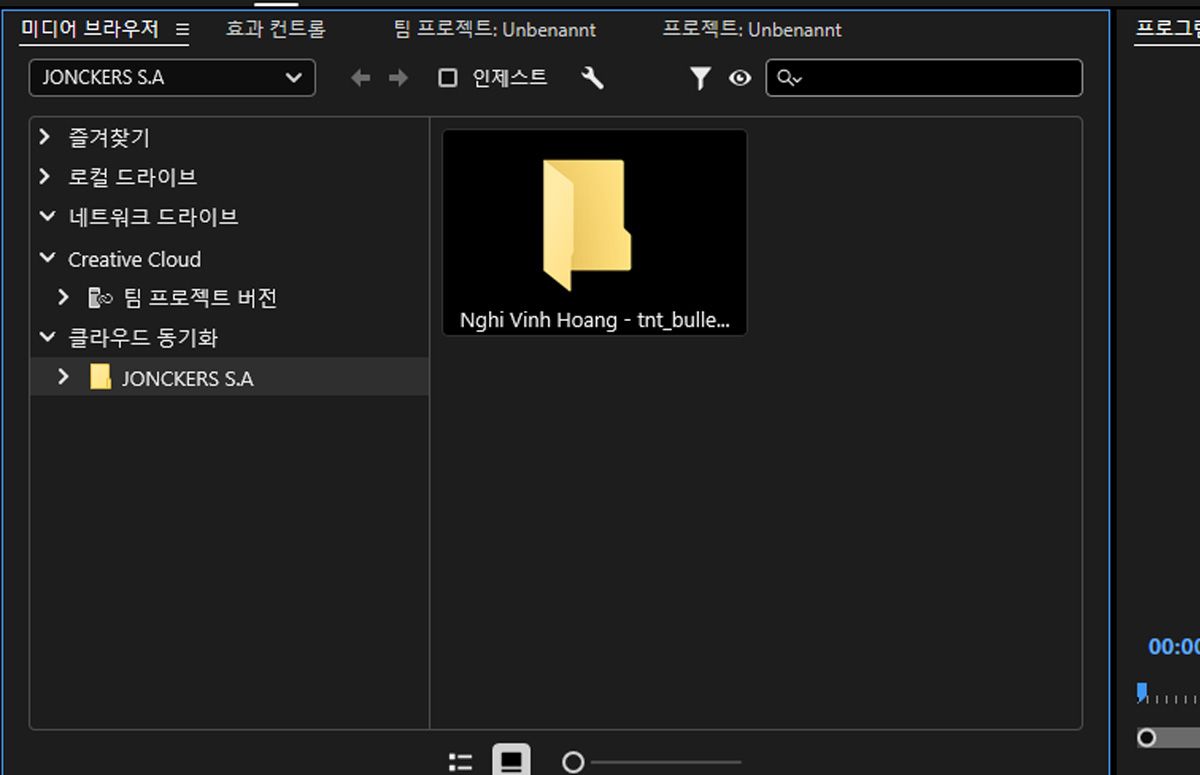Switch to the 프로그램 monitor tab
This screenshot has width=1200, height=775.
1168,29
